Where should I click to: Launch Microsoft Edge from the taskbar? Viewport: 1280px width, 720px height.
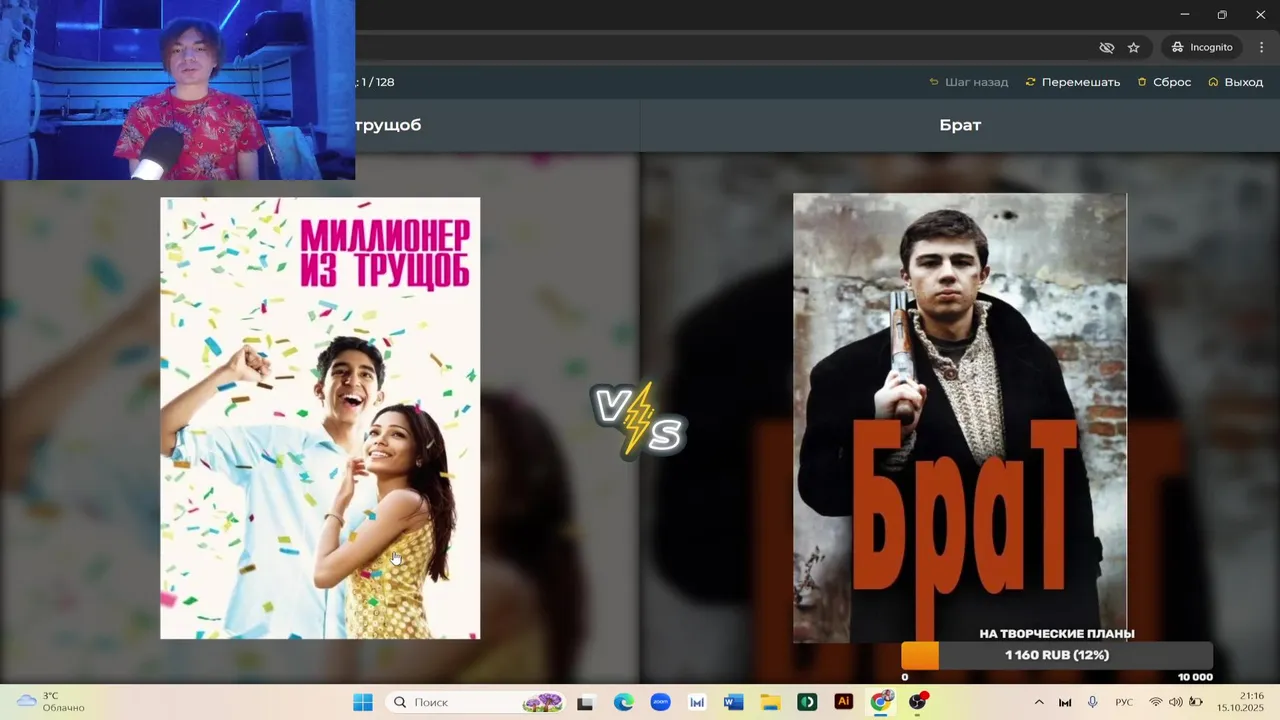623,702
